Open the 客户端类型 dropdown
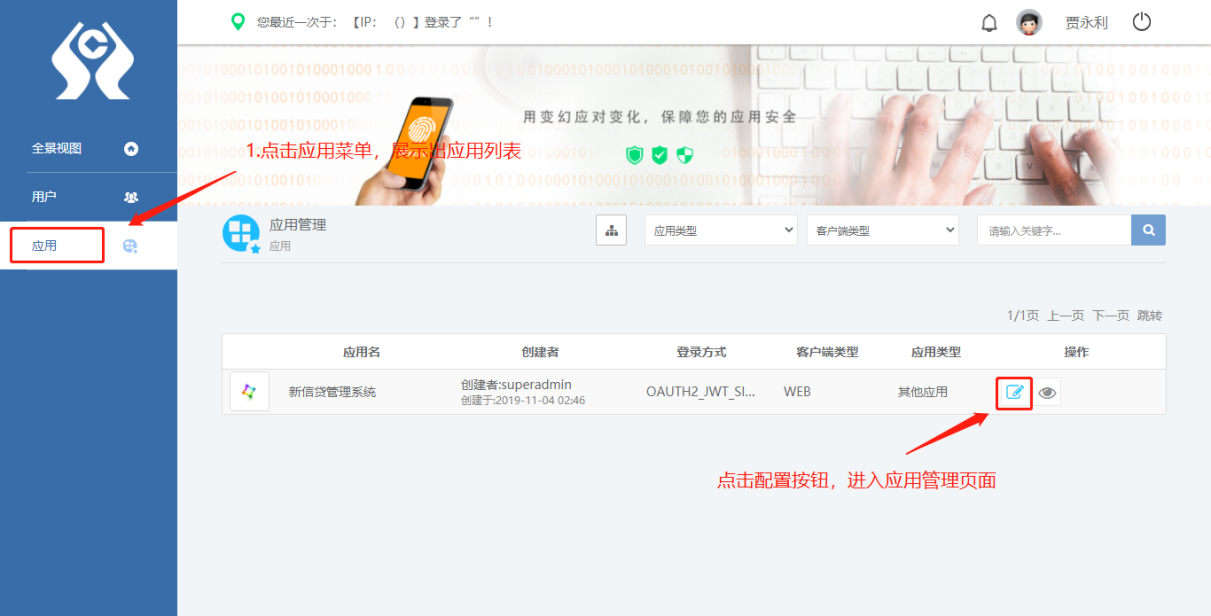1211x616 pixels. [882, 229]
